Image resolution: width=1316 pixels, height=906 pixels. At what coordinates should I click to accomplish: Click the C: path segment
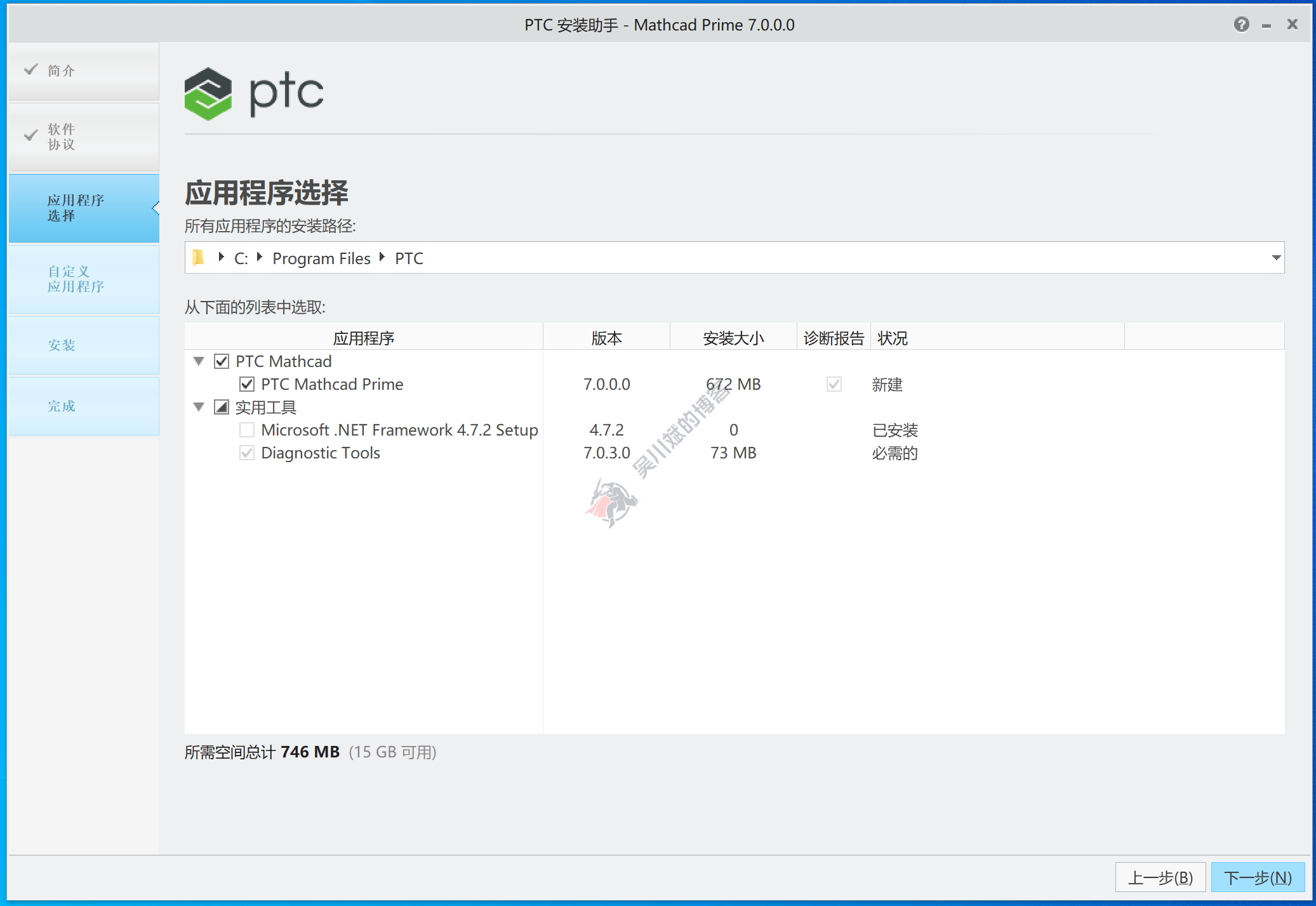(x=241, y=258)
